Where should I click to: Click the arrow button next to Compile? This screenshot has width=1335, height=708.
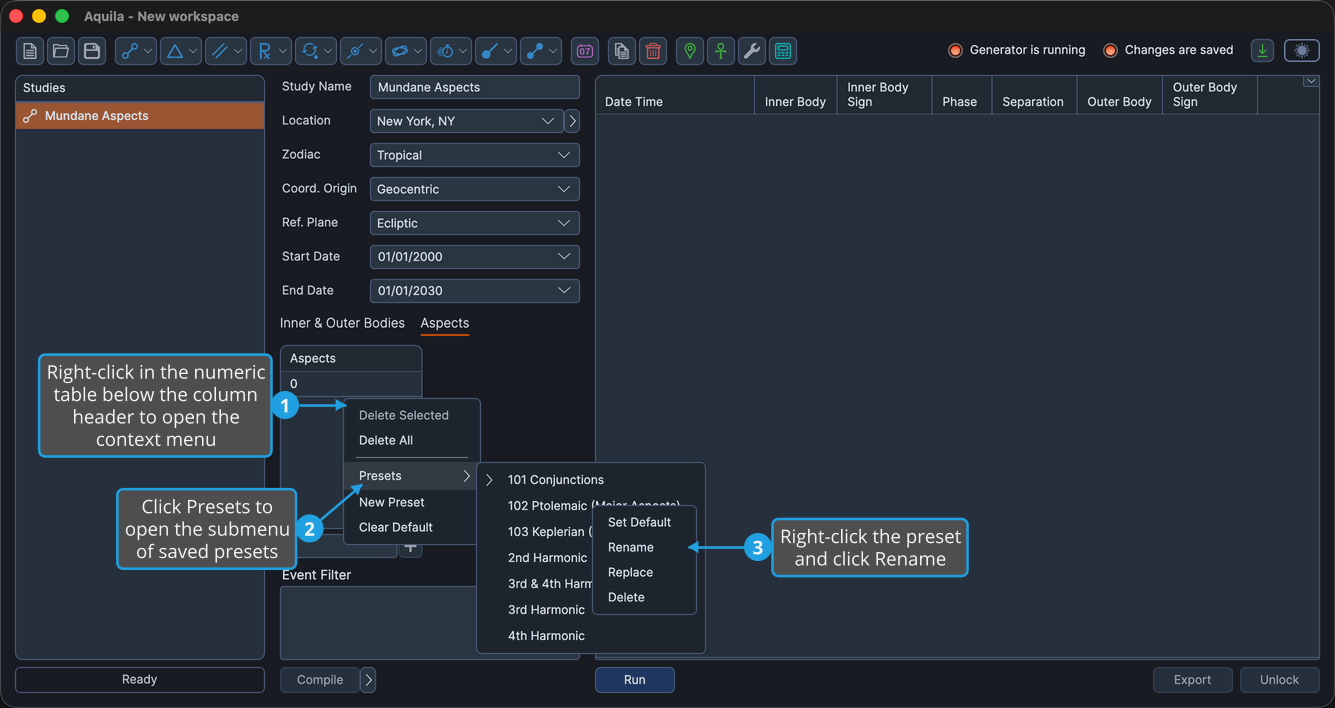(x=368, y=680)
